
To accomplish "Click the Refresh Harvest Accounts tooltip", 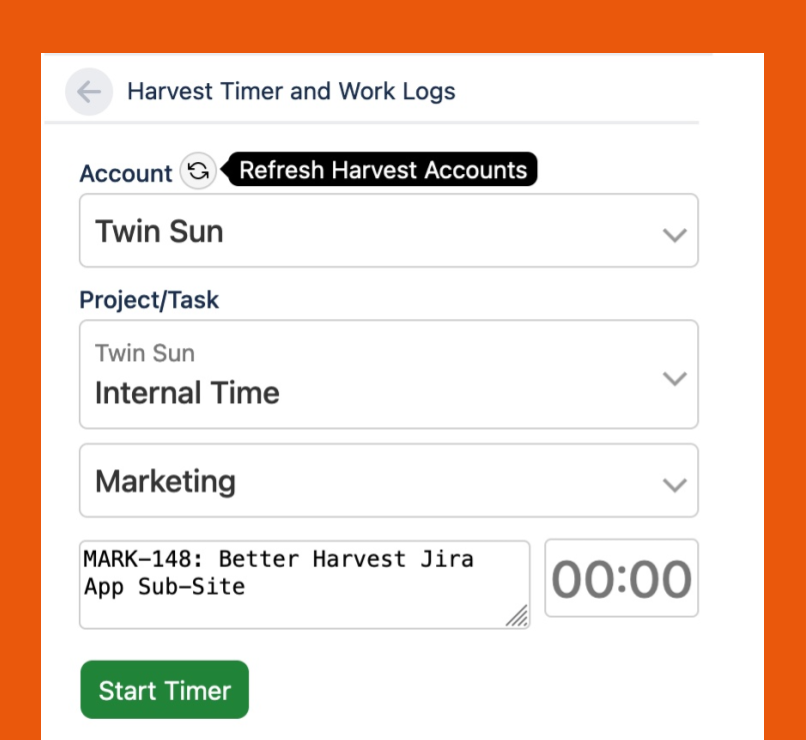I will pos(382,170).
